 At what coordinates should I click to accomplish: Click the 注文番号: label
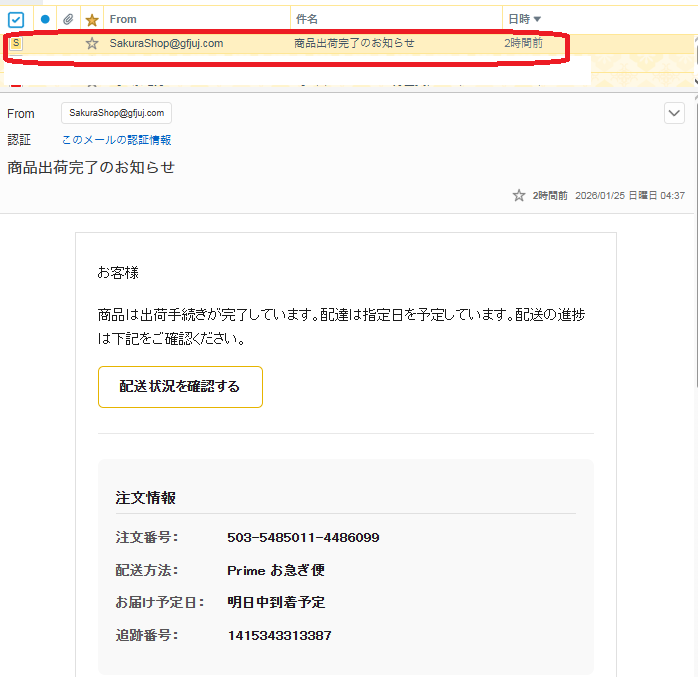(147, 537)
